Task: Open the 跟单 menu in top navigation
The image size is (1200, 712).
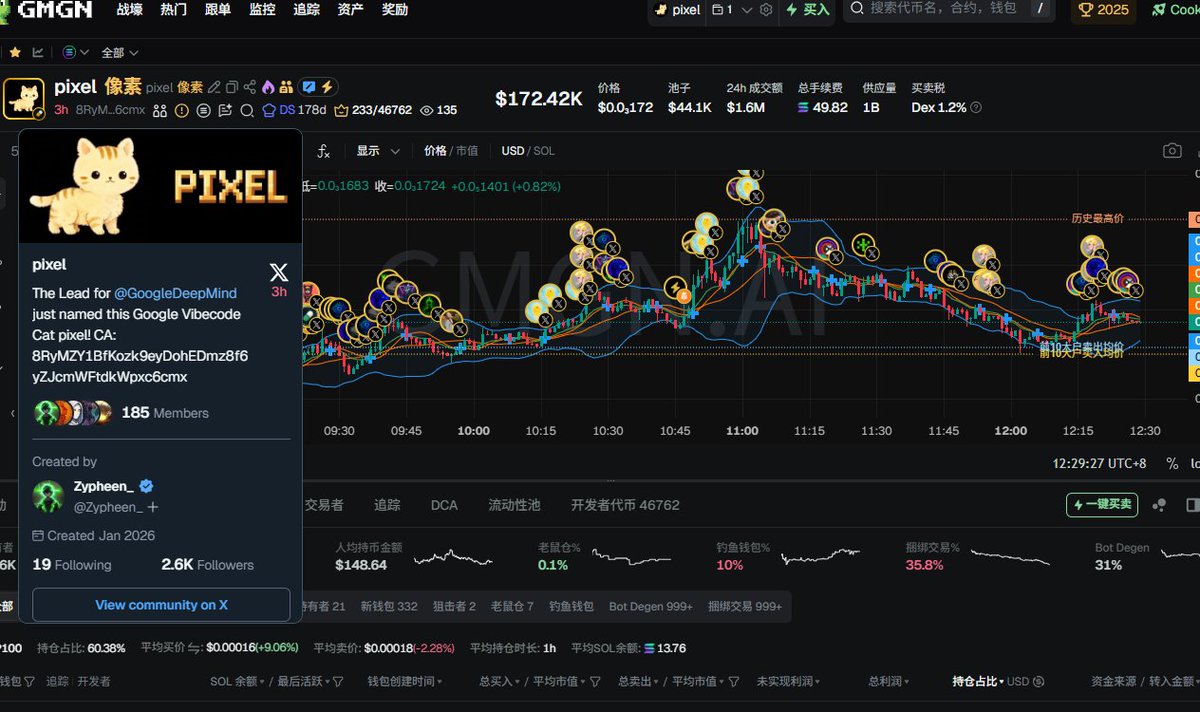Action: 217,10
